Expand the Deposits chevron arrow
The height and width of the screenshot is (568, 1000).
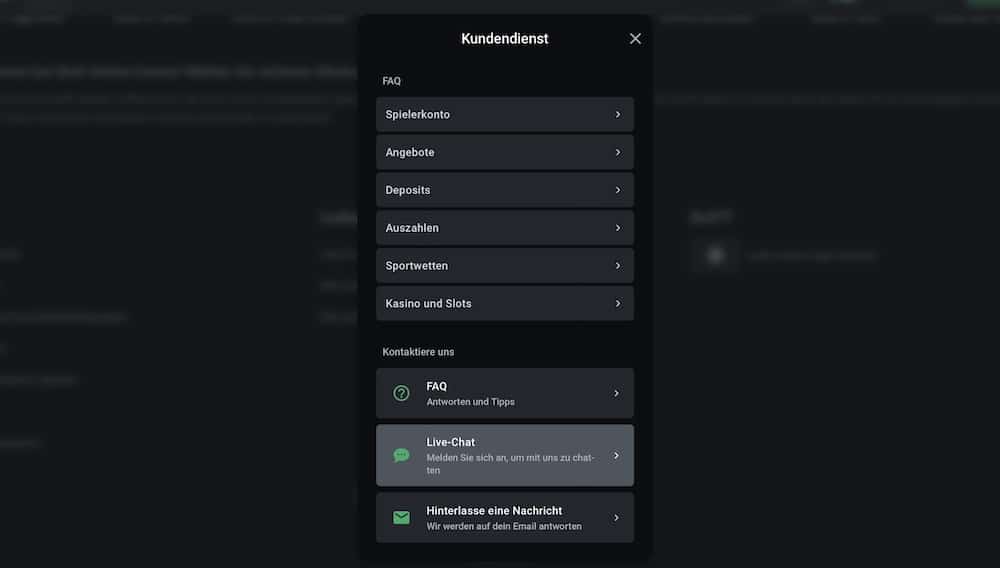pos(617,190)
